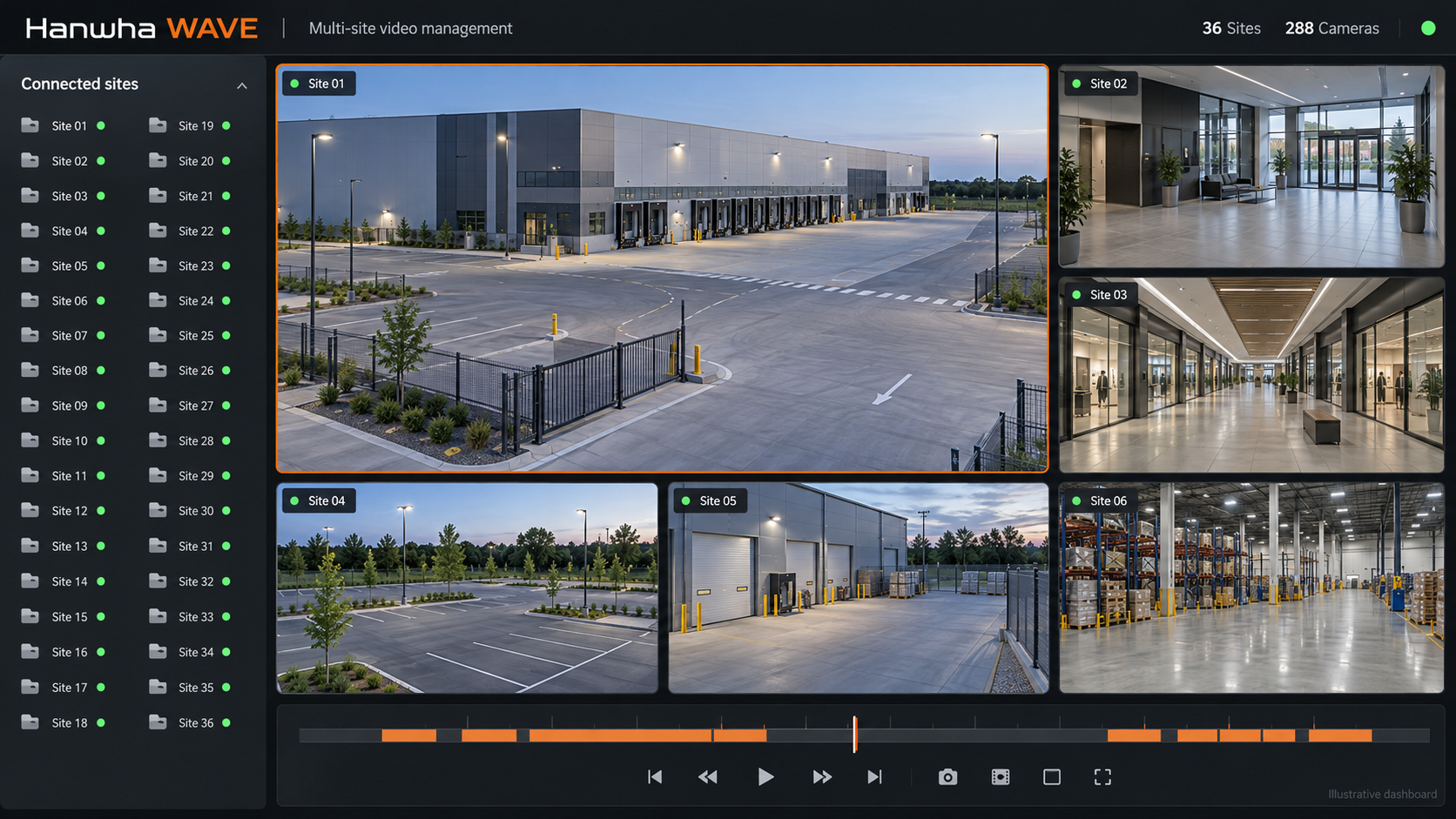Click the Site 15 folder icon
The width and height of the screenshot is (1456, 819).
pos(30,616)
